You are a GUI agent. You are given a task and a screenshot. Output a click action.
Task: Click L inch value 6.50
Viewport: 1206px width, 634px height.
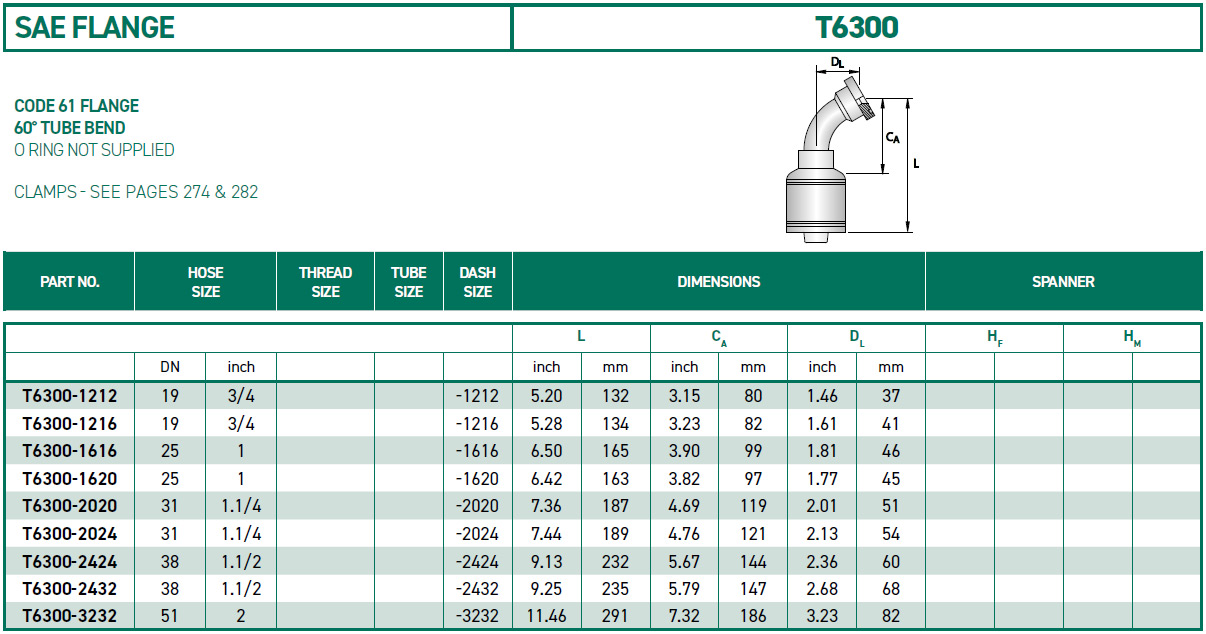click(546, 451)
